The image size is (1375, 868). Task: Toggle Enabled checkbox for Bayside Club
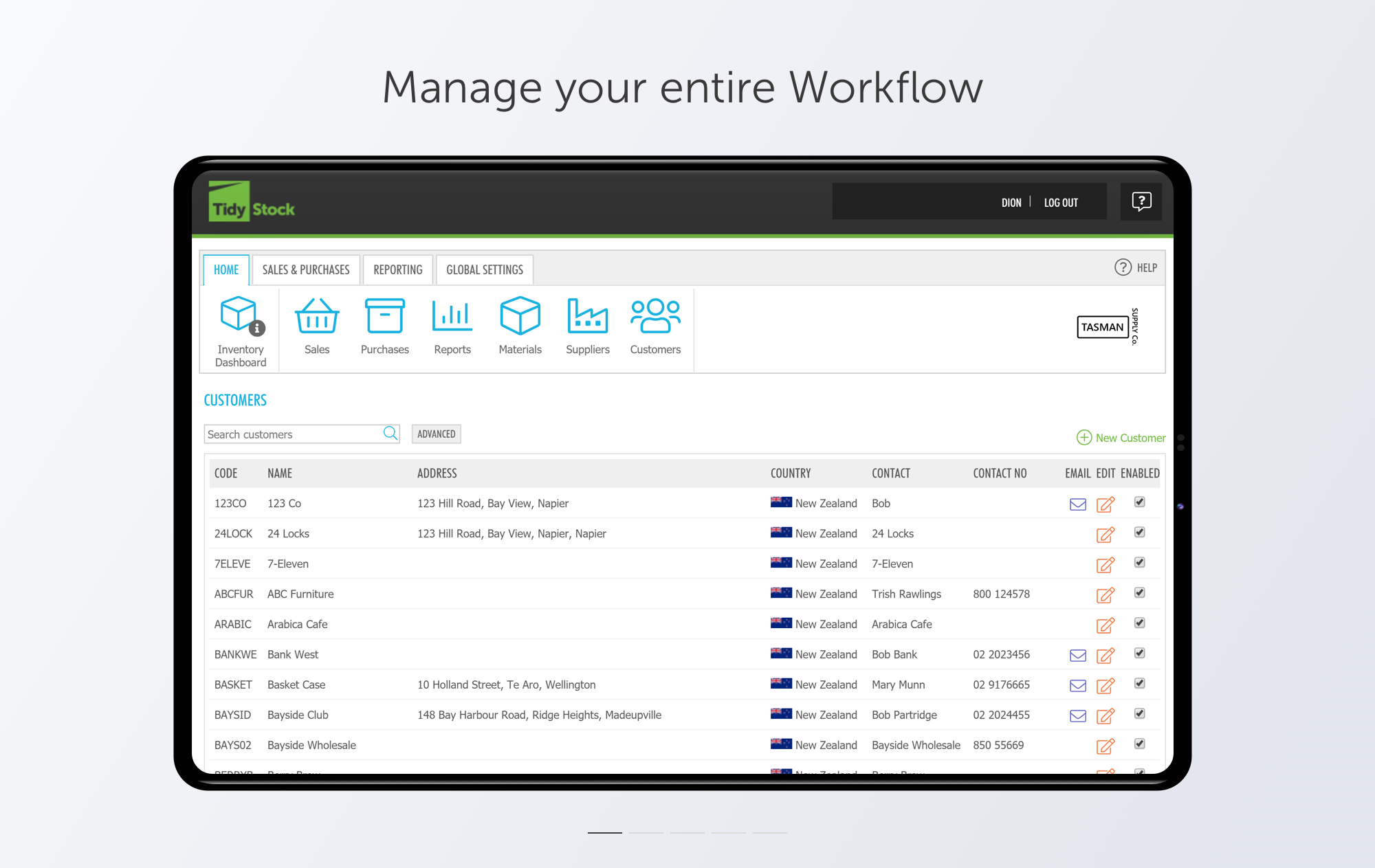[1139, 714]
